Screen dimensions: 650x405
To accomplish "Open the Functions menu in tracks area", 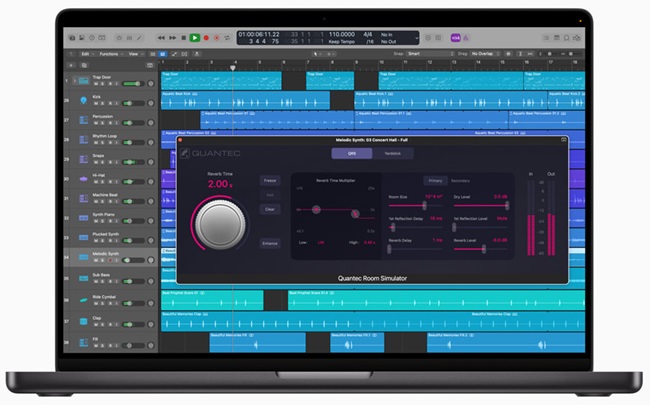I will pyautogui.click(x=110, y=53).
